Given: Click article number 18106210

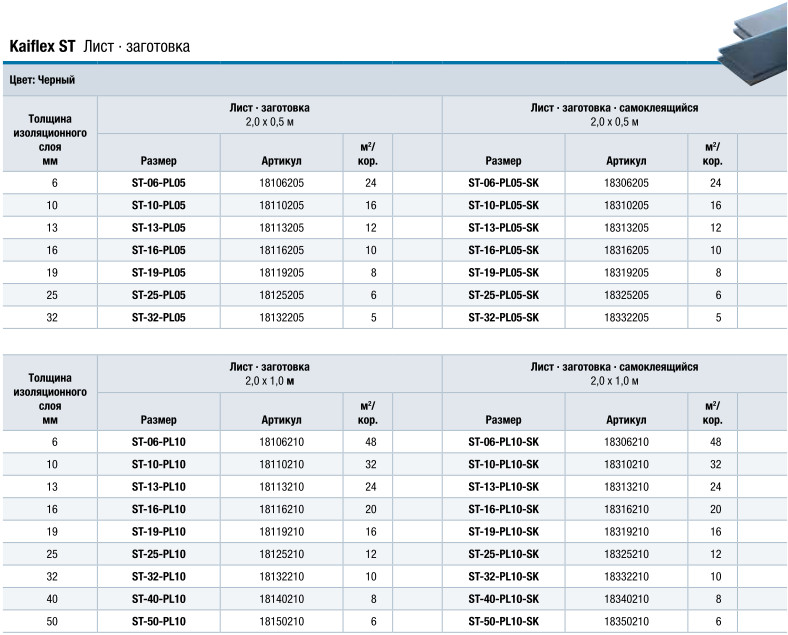Looking at the screenshot, I should click(281, 442).
